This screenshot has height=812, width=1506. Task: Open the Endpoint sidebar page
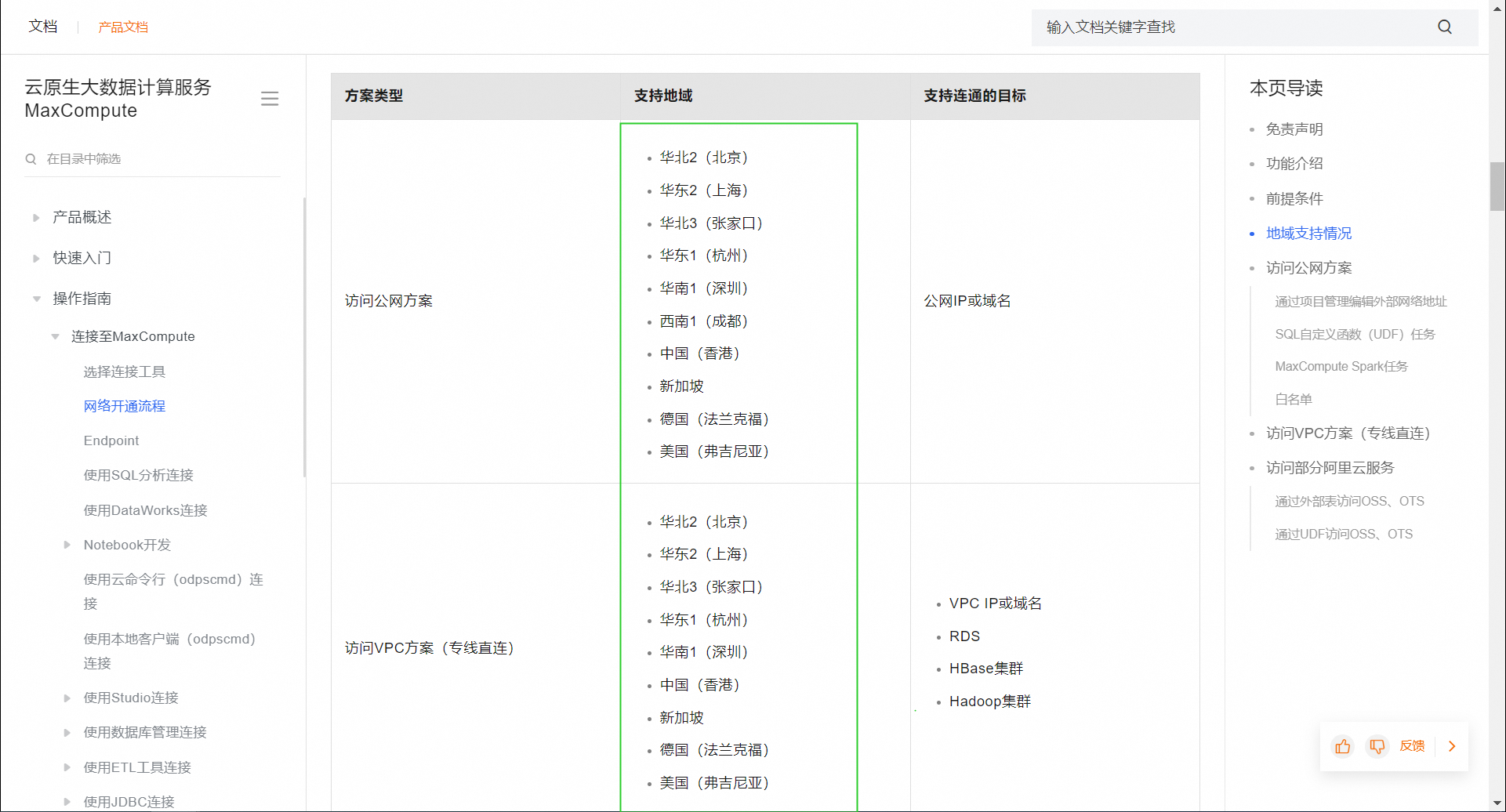[111, 440]
